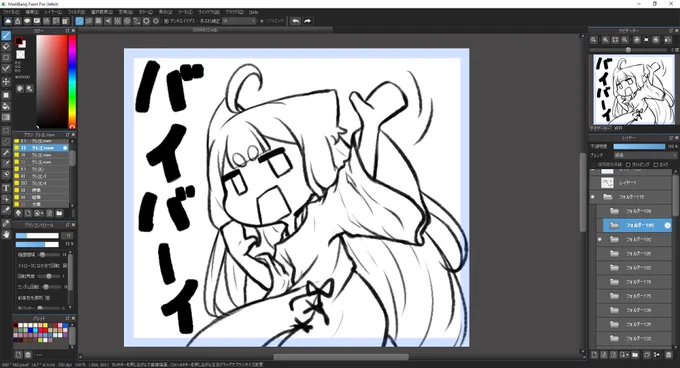
Task: Click the cloud icon in top toolbar
Action: pyautogui.click(x=8, y=21)
